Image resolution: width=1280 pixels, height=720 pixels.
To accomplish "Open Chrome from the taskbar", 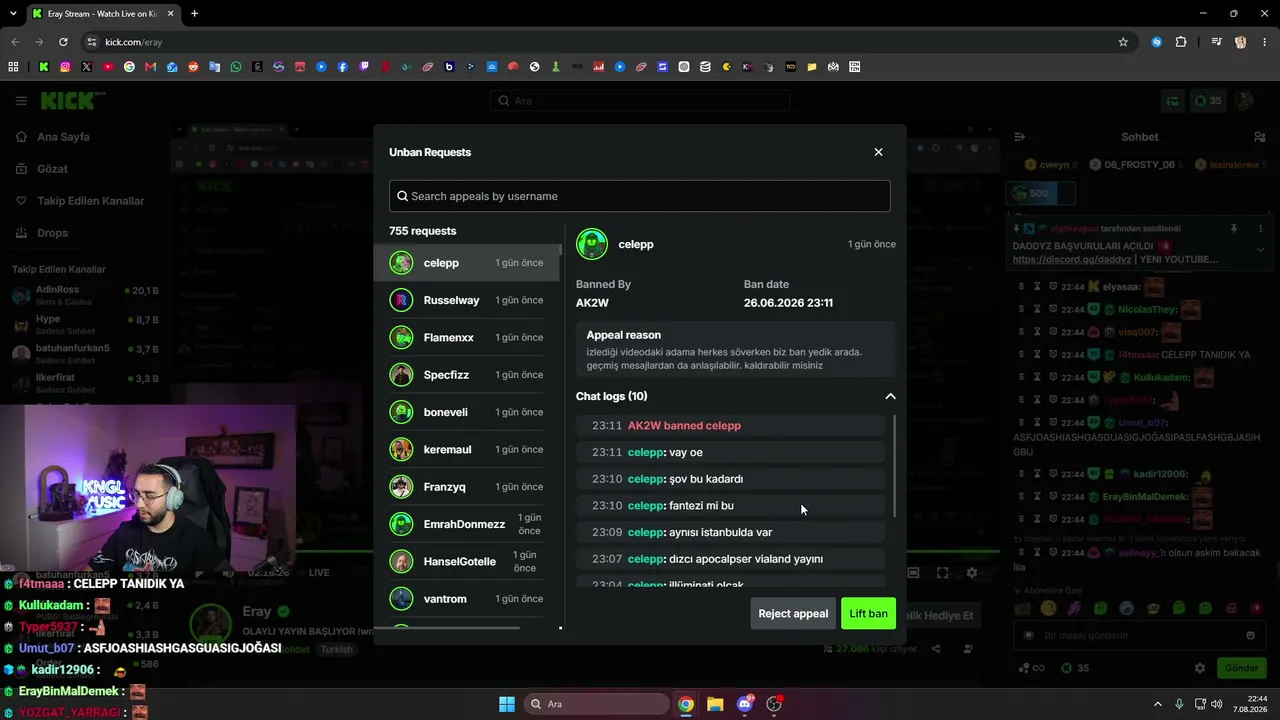I will tap(686, 704).
